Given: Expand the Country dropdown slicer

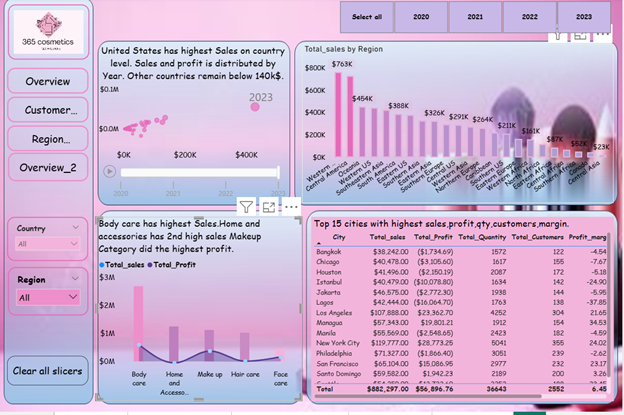Looking at the screenshot, I should click(48, 244).
